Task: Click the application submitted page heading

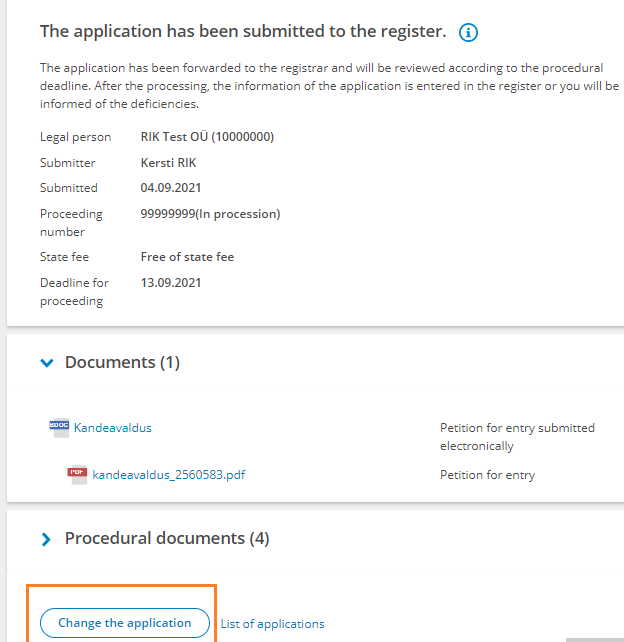Action: point(243,32)
